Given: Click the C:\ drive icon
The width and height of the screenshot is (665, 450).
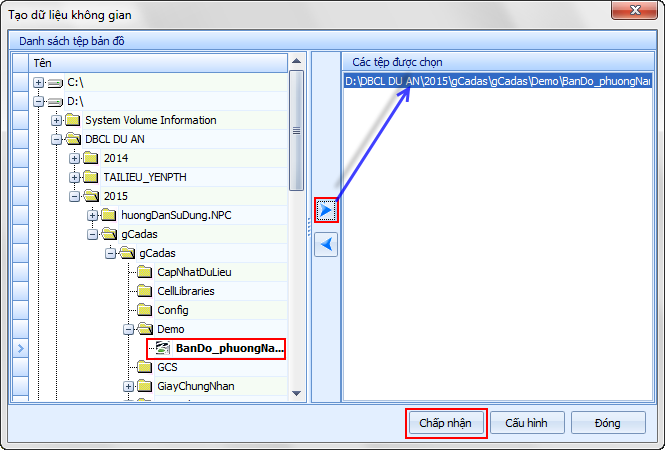Looking at the screenshot, I should [54, 82].
